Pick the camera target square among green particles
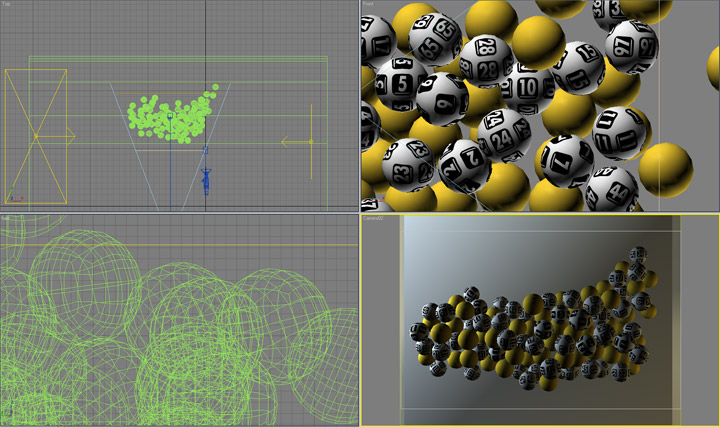This screenshot has width=720, height=427. pyautogui.click(x=170, y=116)
